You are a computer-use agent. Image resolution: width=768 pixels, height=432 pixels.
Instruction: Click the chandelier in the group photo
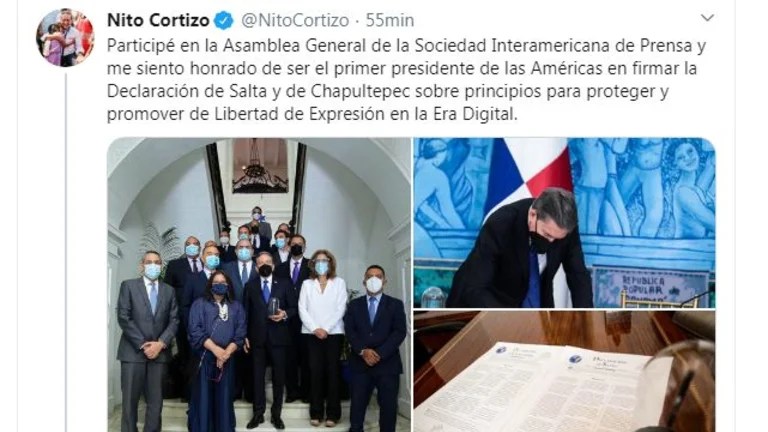tap(260, 169)
